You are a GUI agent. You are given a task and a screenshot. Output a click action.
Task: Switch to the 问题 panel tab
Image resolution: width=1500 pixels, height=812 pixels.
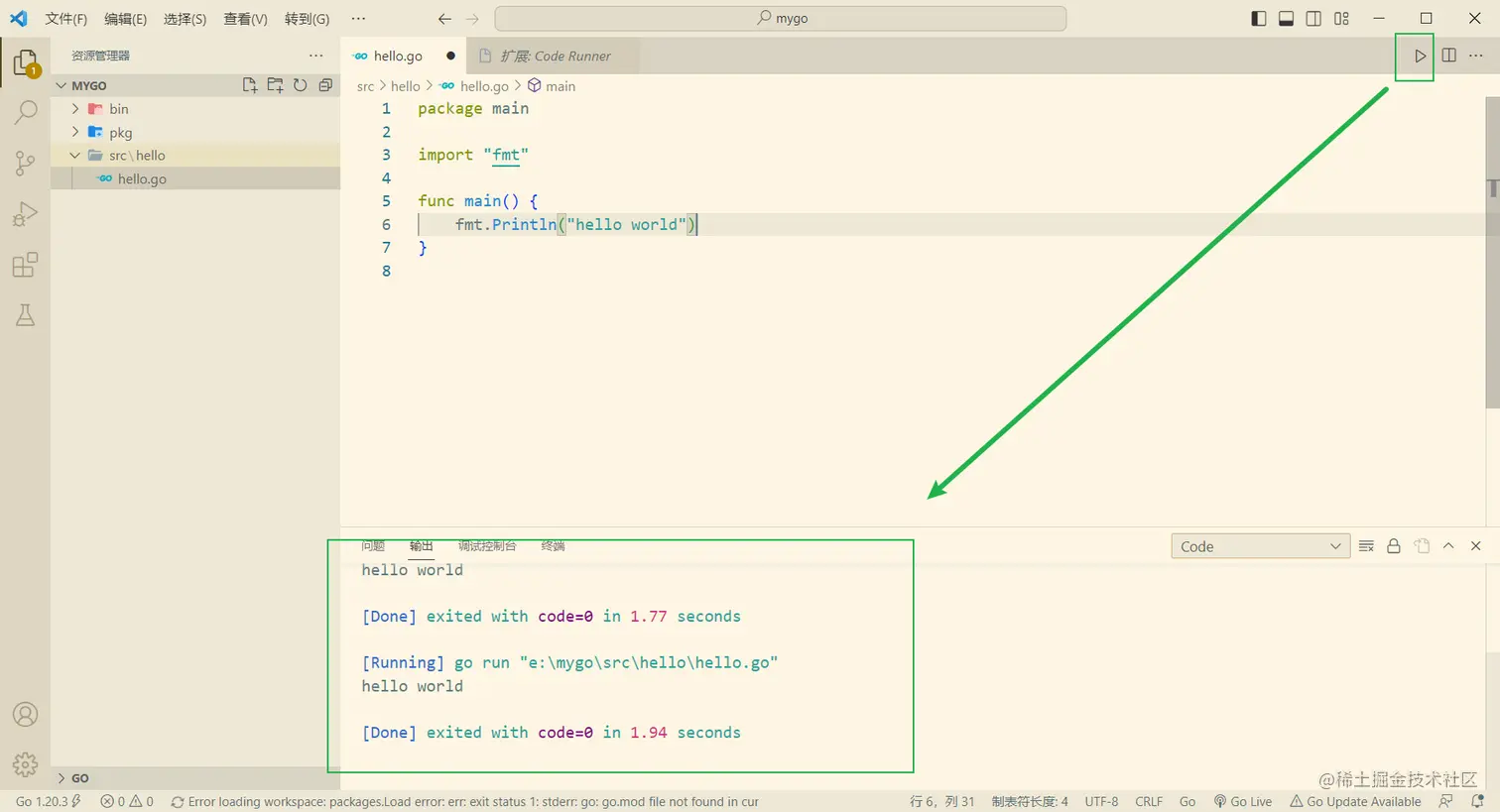point(373,546)
